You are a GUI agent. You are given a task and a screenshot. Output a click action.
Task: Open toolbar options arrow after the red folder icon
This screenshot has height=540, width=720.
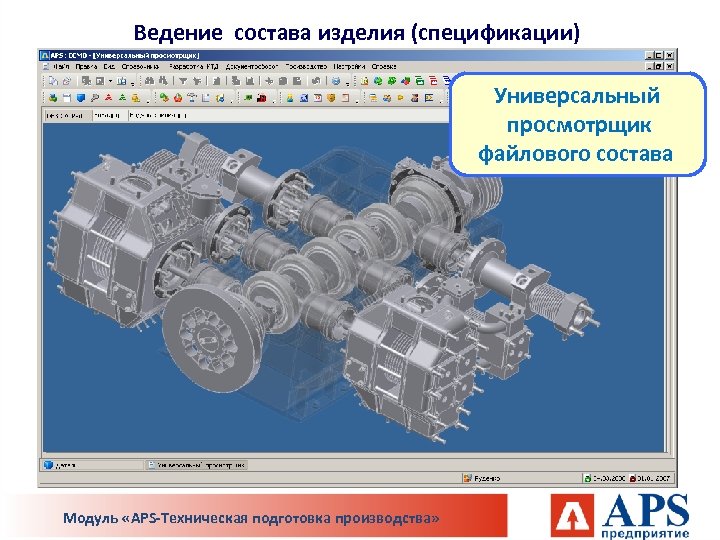pos(274,101)
